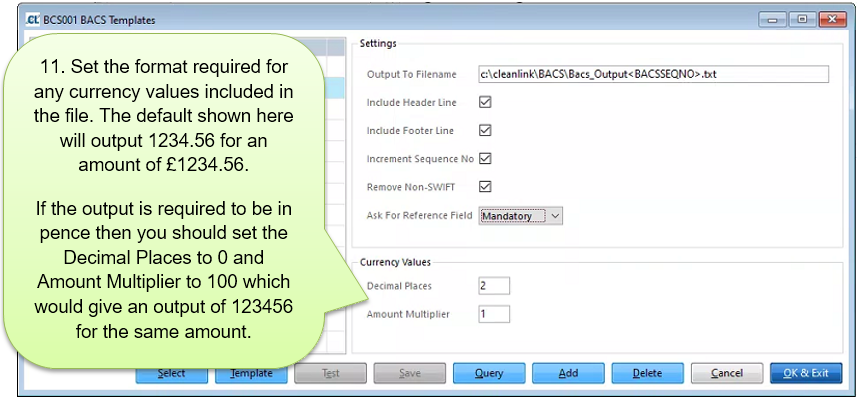Disable the Increment Sequence No checkbox
Viewport: 857px width, 400px height.
486,158
